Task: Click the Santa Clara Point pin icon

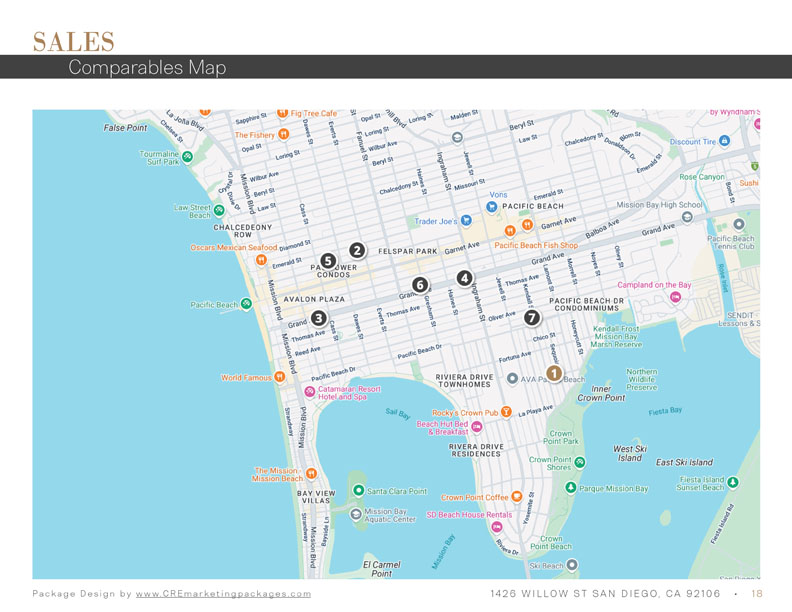Action: 358,490
